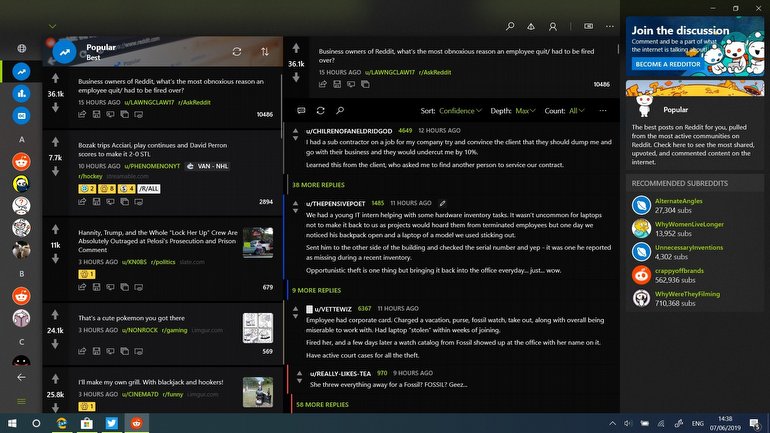Upvote the VETTEWIZ comment
This screenshot has width=770, height=433.
(x=295, y=309)
